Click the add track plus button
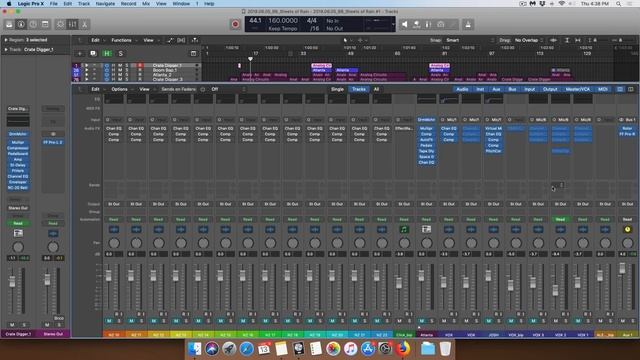 80,53
